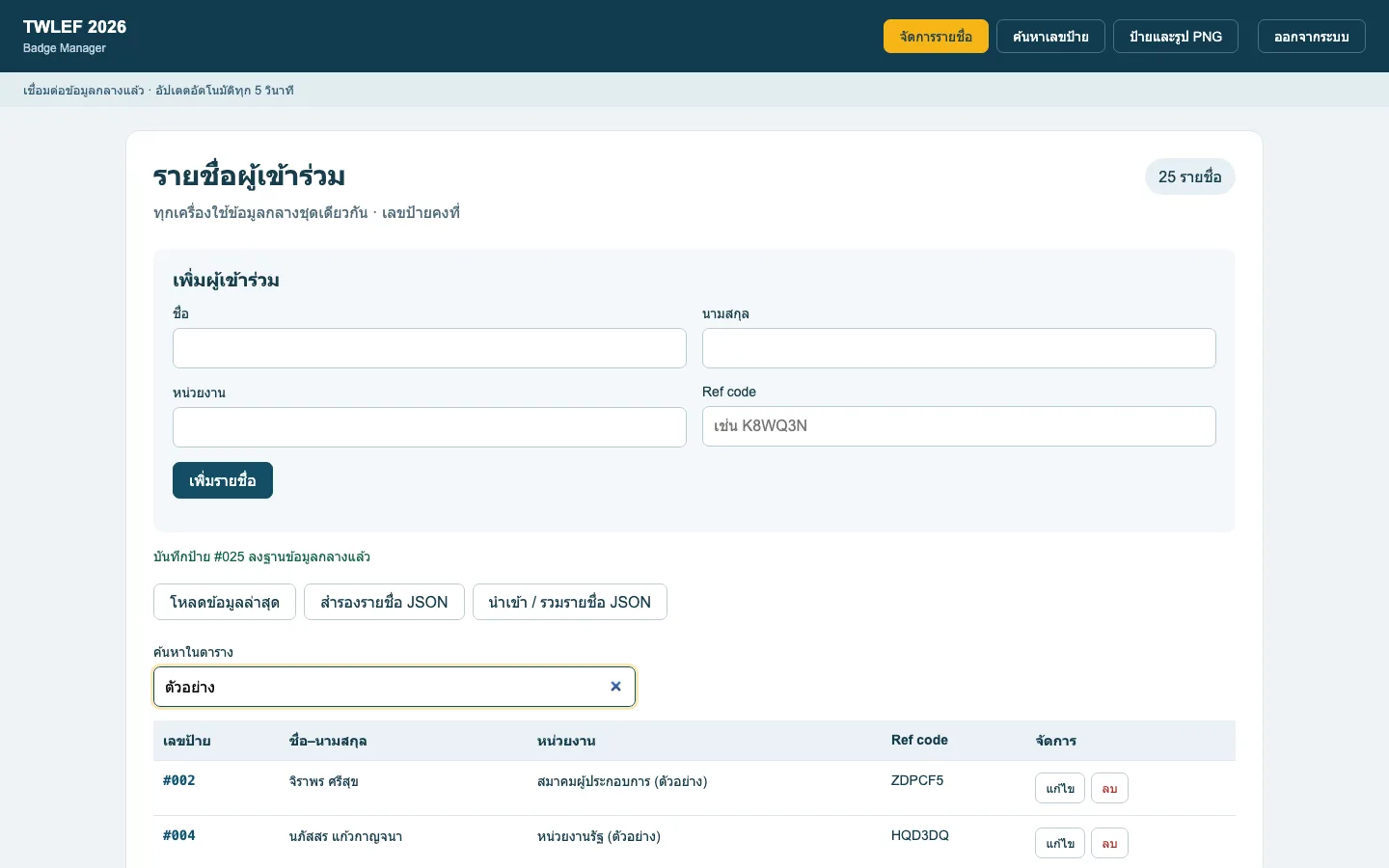Viewport: 1389px width, 868px height.
Task: Delete badge #002 with ลบ
Action: point(1109,788)
